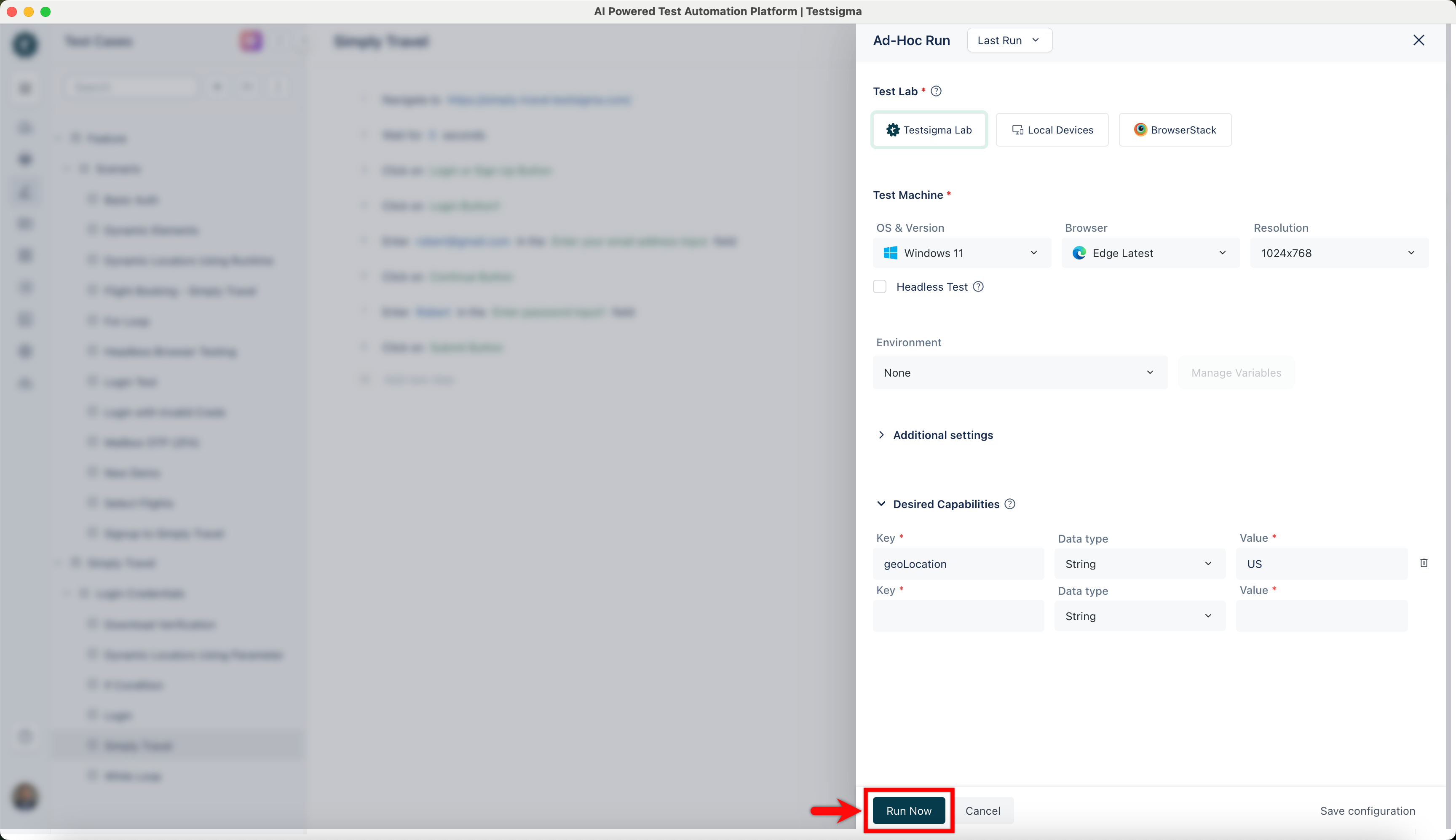Screen dimensions: 1456x840
Task: Collapse the Desired Capabilities section
Action: tap(881, 504)
